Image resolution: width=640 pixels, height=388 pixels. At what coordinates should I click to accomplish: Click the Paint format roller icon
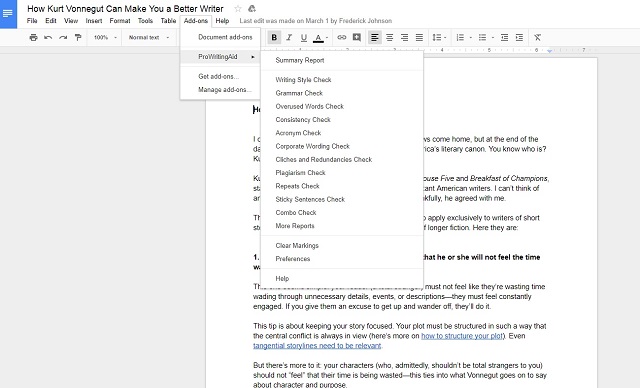coord(78,38)
